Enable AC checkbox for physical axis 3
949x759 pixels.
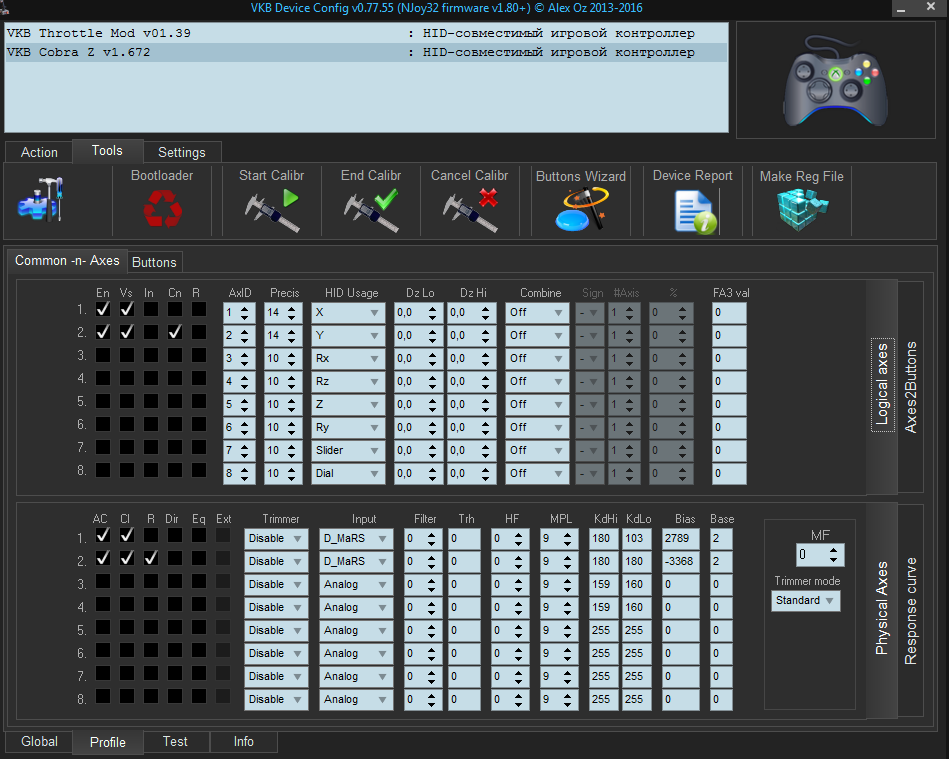click(103, 581)
